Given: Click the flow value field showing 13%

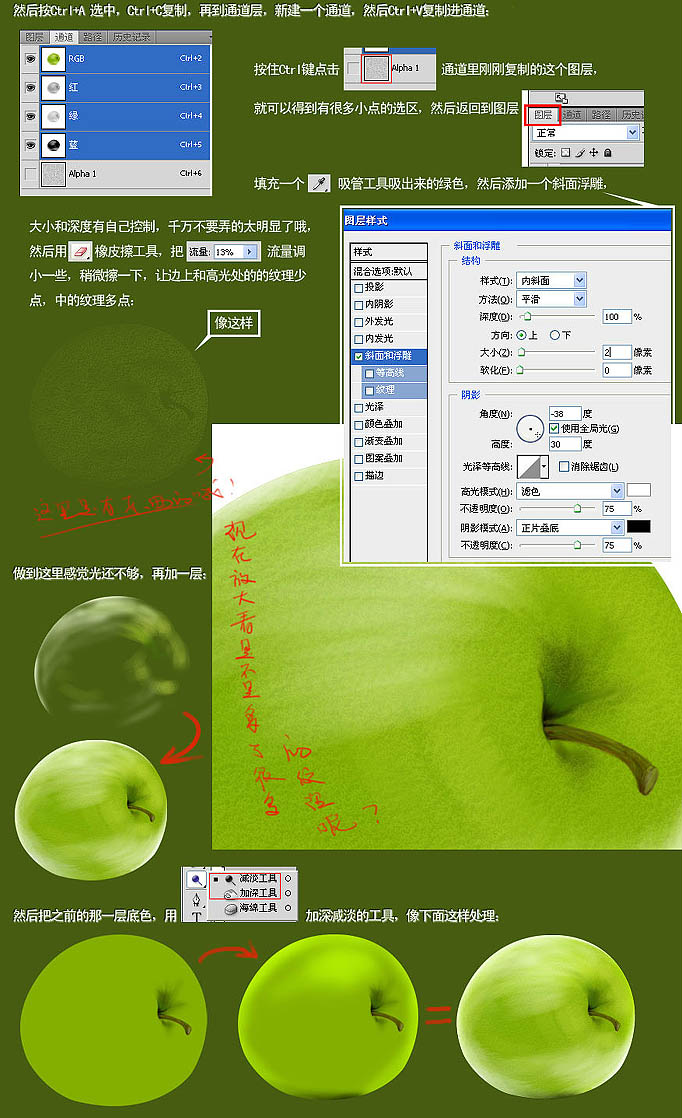Looking at the screenshot, I should (x=228, y=252).
